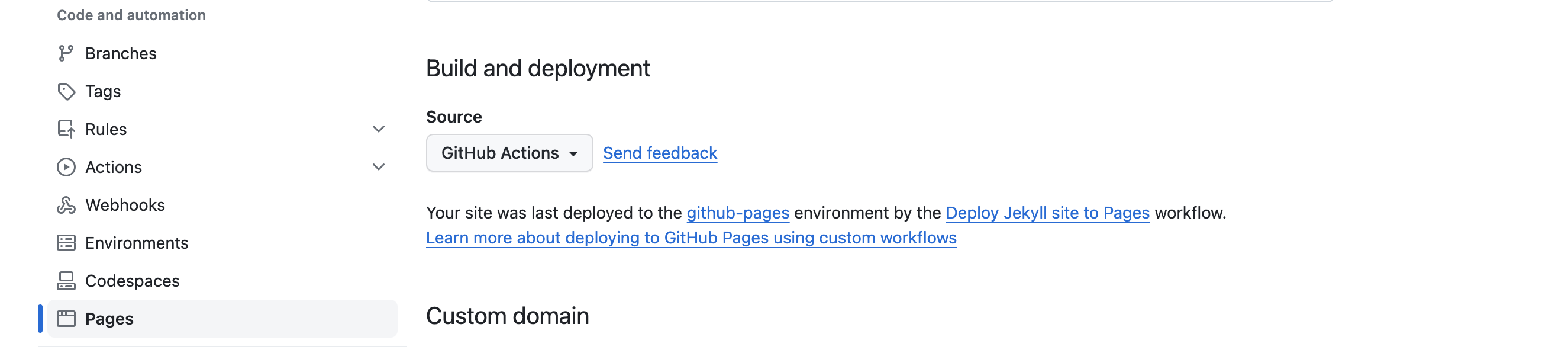This screenshot has width=1568, height=353.
Task: Select the Pages sidebar item
Action: (222, 318)
